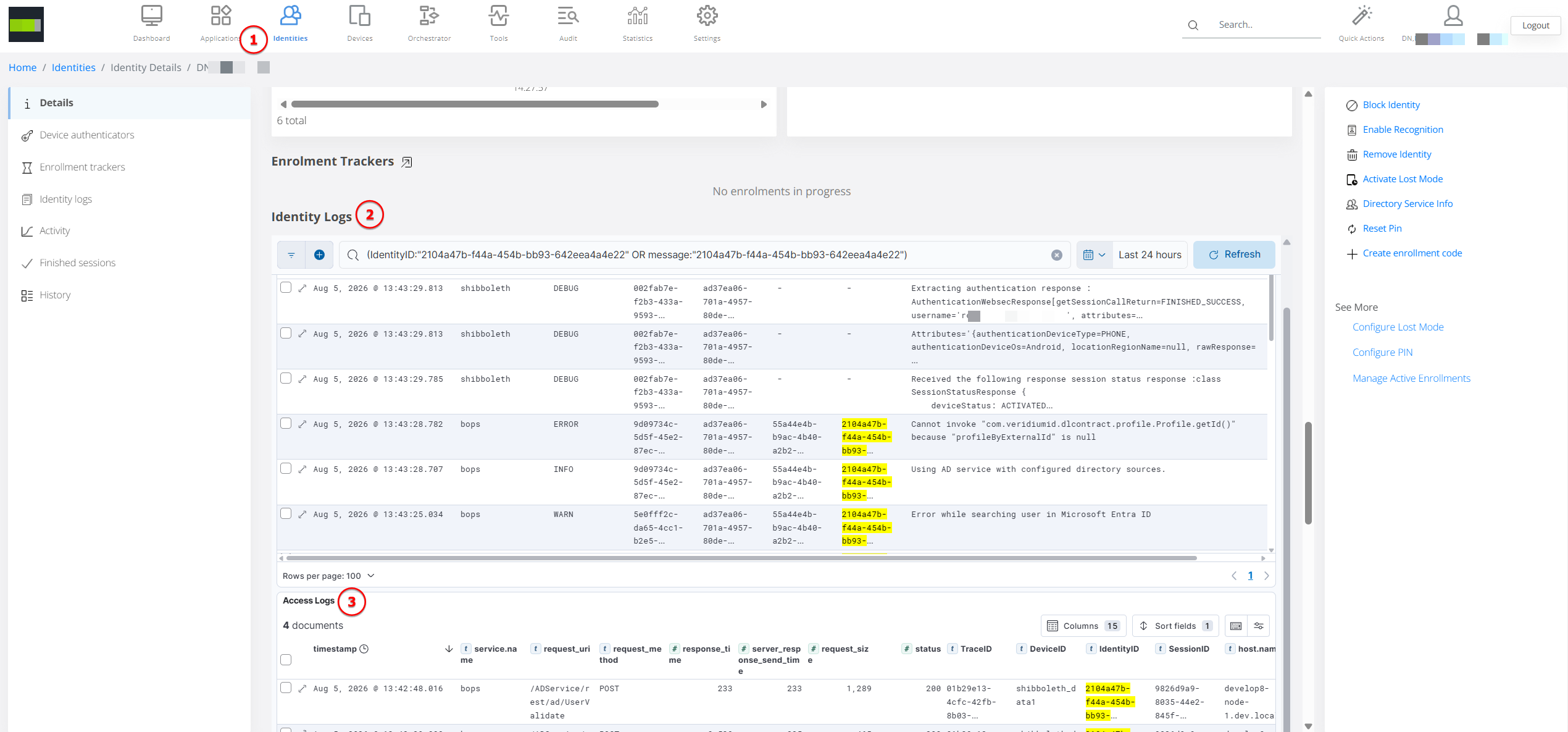Click the top search magnifier icon
1568x732 pixels.
pyautogui.click(x=1193, y=25)
